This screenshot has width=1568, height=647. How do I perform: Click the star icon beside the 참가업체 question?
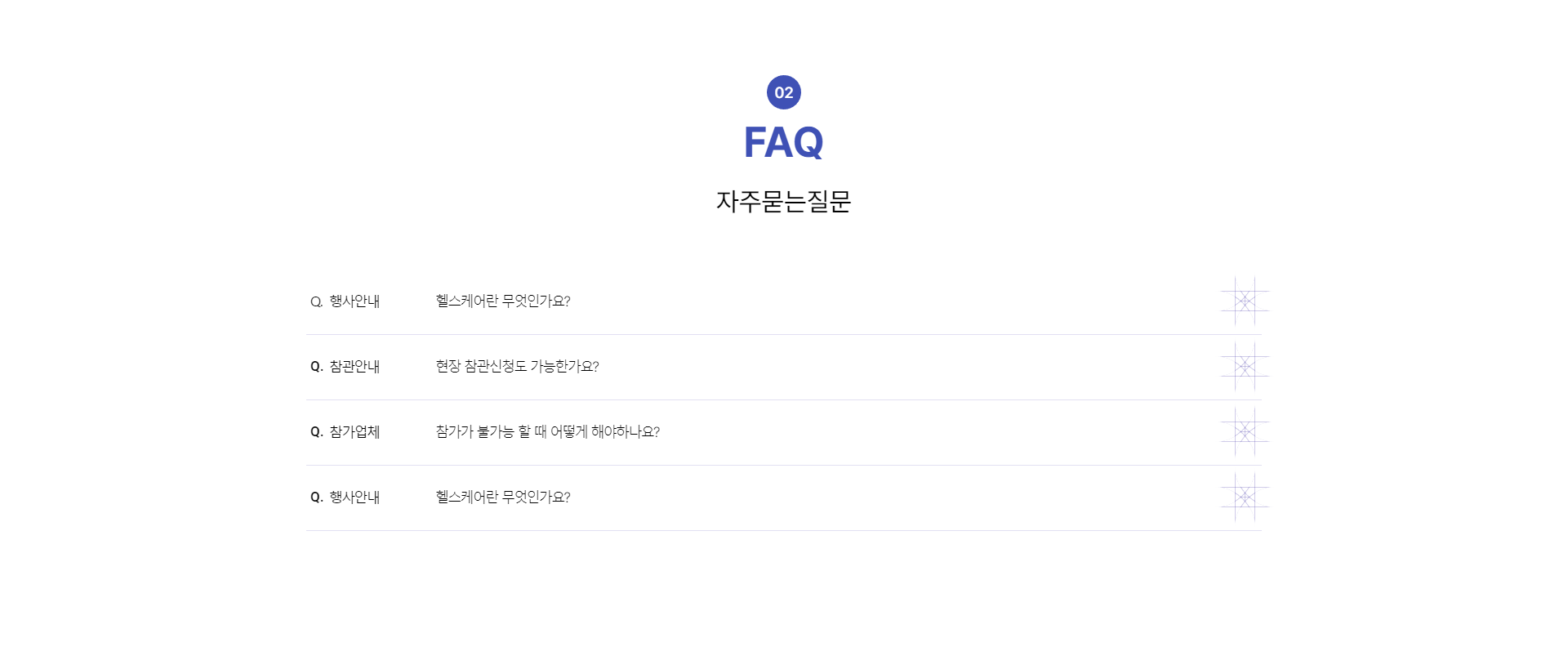pyautogui.click(x=1245, y=432)
